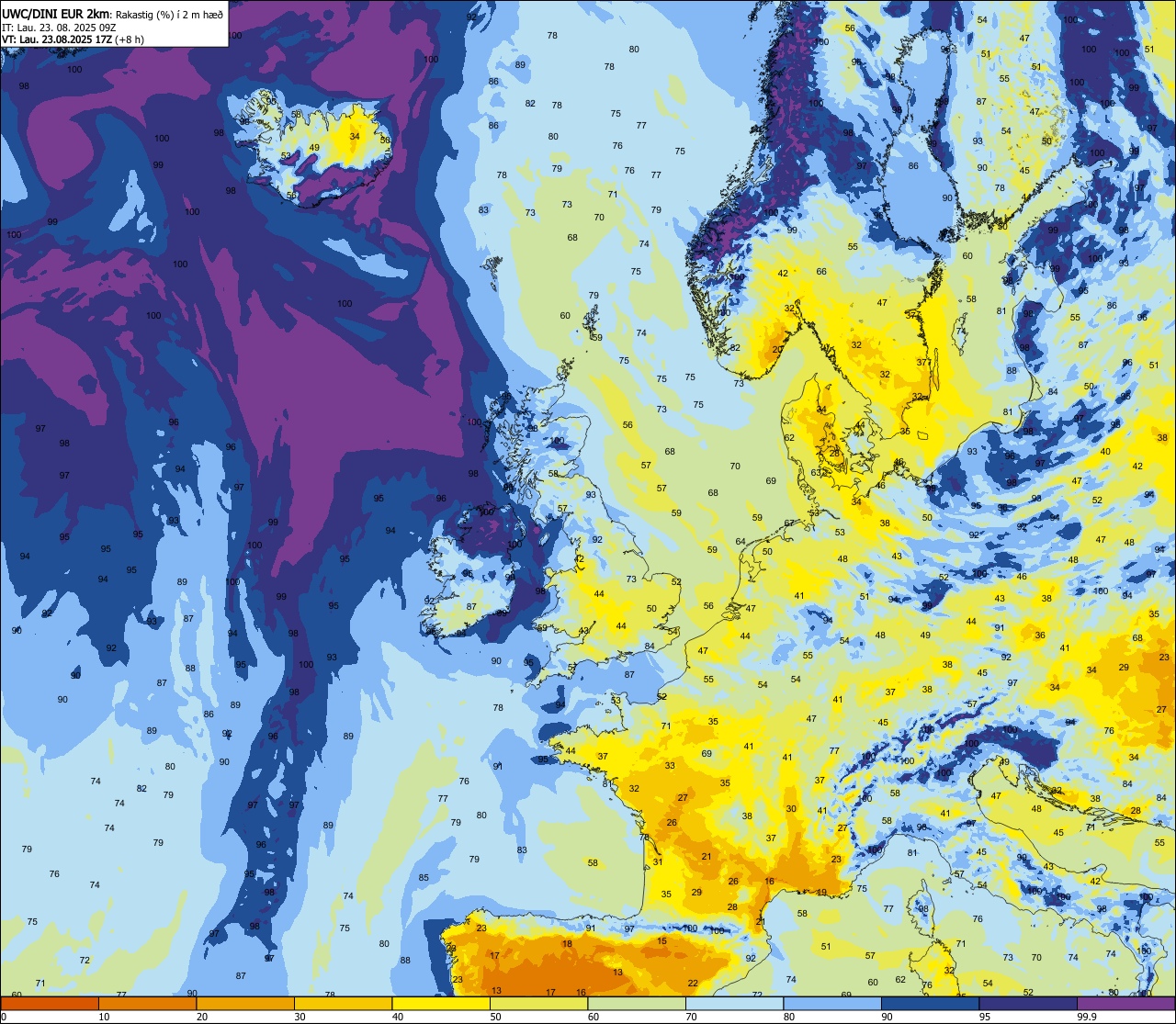
Task: Click the 20–30 legend color segment
Action: pos(245,1003)
